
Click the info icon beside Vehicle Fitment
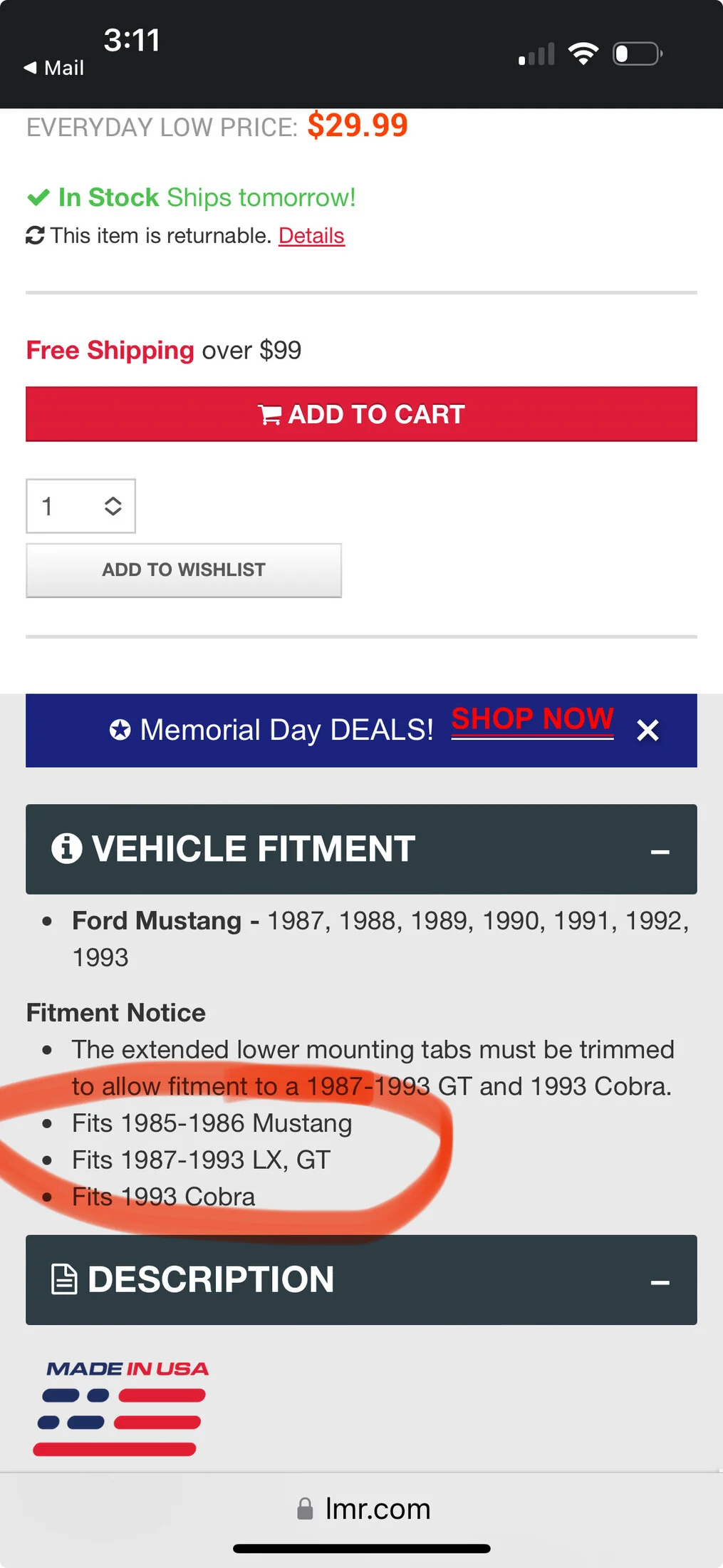pos(67,849)
